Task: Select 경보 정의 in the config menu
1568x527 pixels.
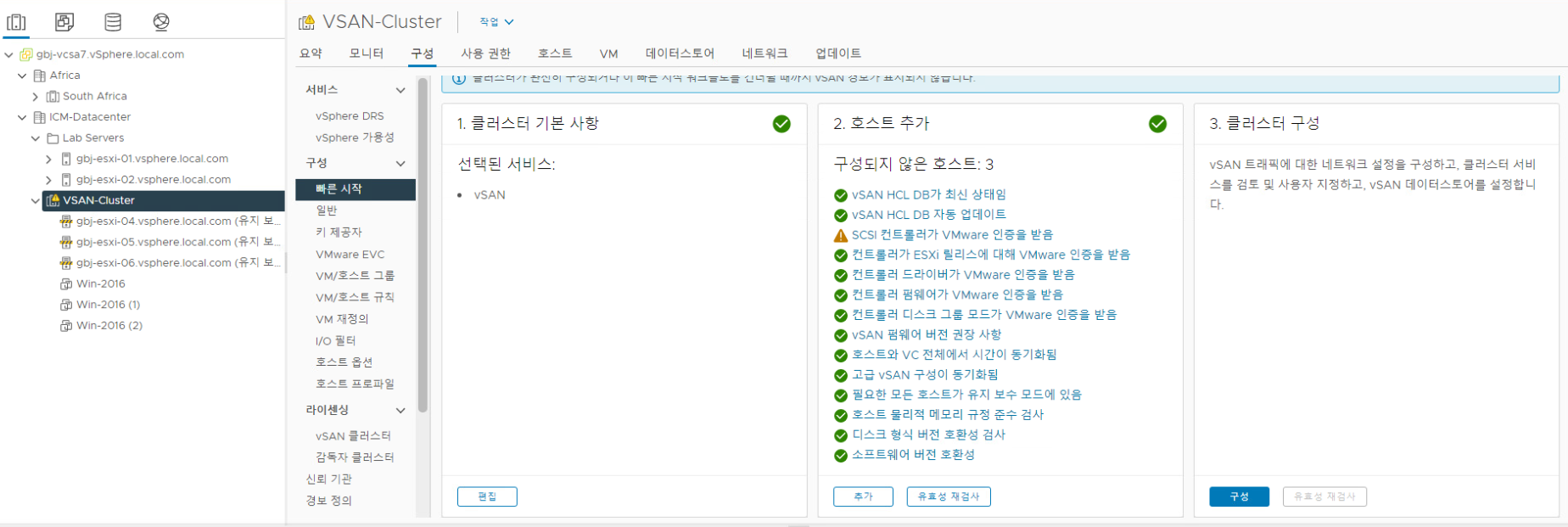Action: pyautogui.click(x=328, y=501)
